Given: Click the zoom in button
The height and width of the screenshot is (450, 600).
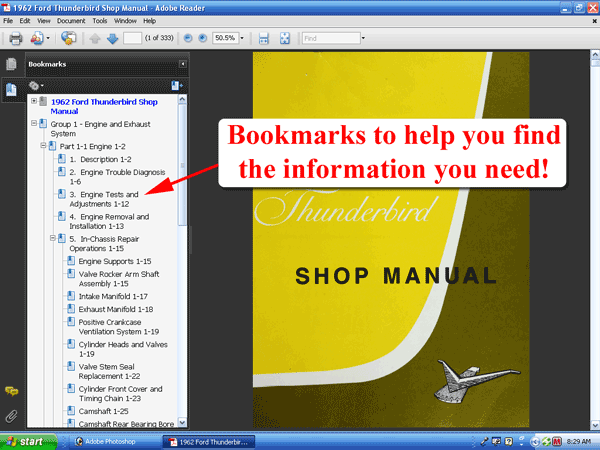Looking at the screenshot, I should (x=202, y=38).
